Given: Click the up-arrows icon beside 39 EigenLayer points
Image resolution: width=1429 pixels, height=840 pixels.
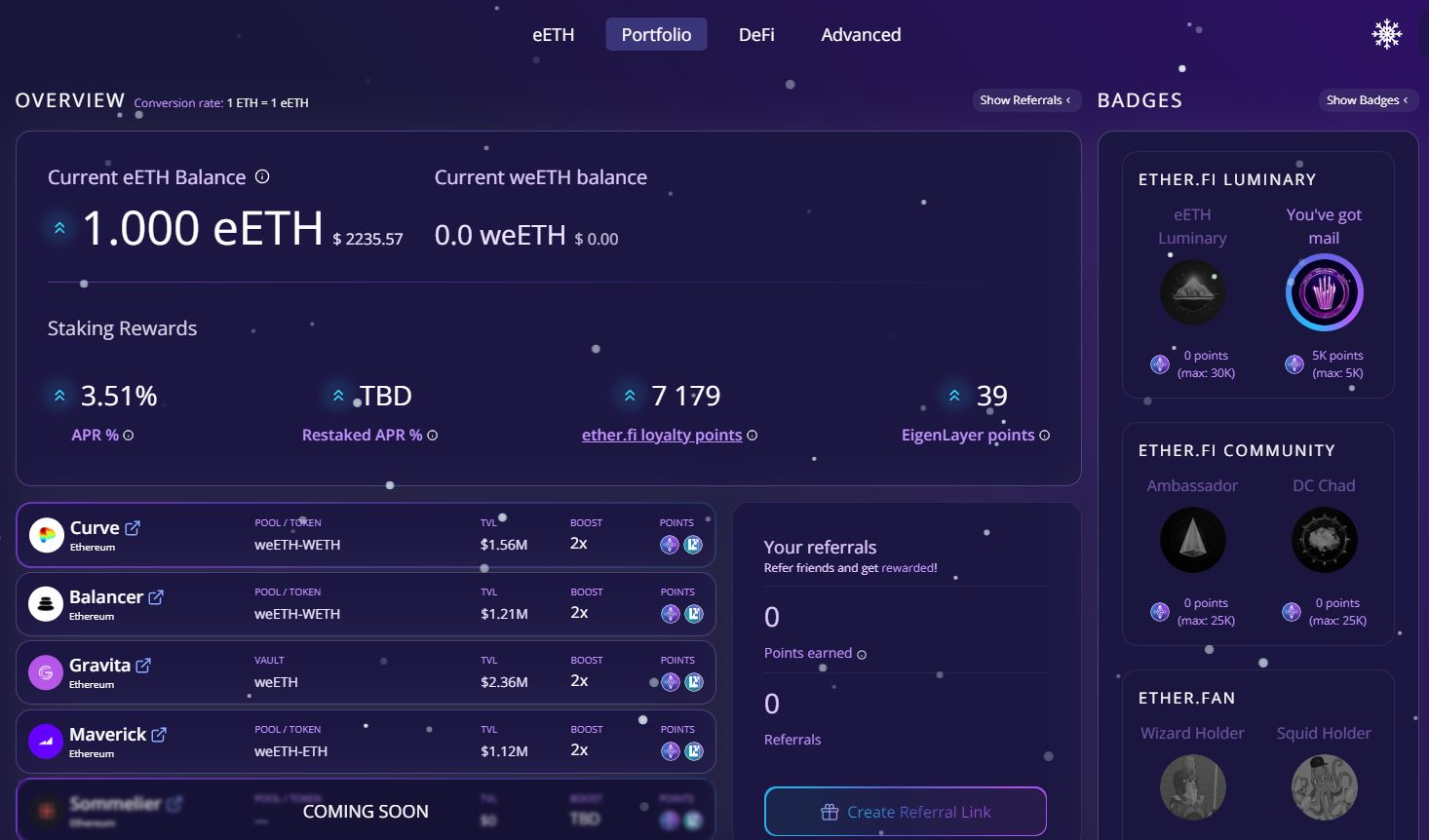Looking at the screenshot, I should pyautogui.click(x=954, y=396).
